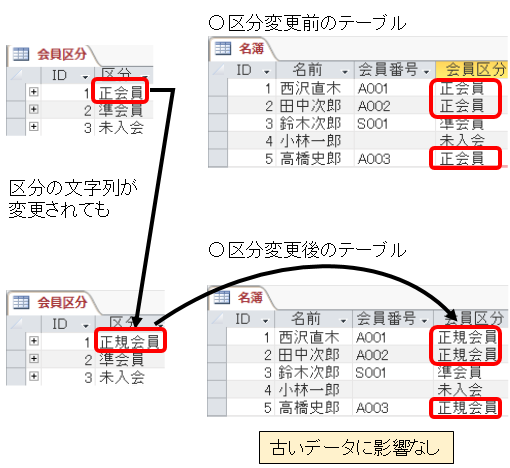Select the lower 会員区分 tab label
Screen dimensions: 510x468
[62, 302]
